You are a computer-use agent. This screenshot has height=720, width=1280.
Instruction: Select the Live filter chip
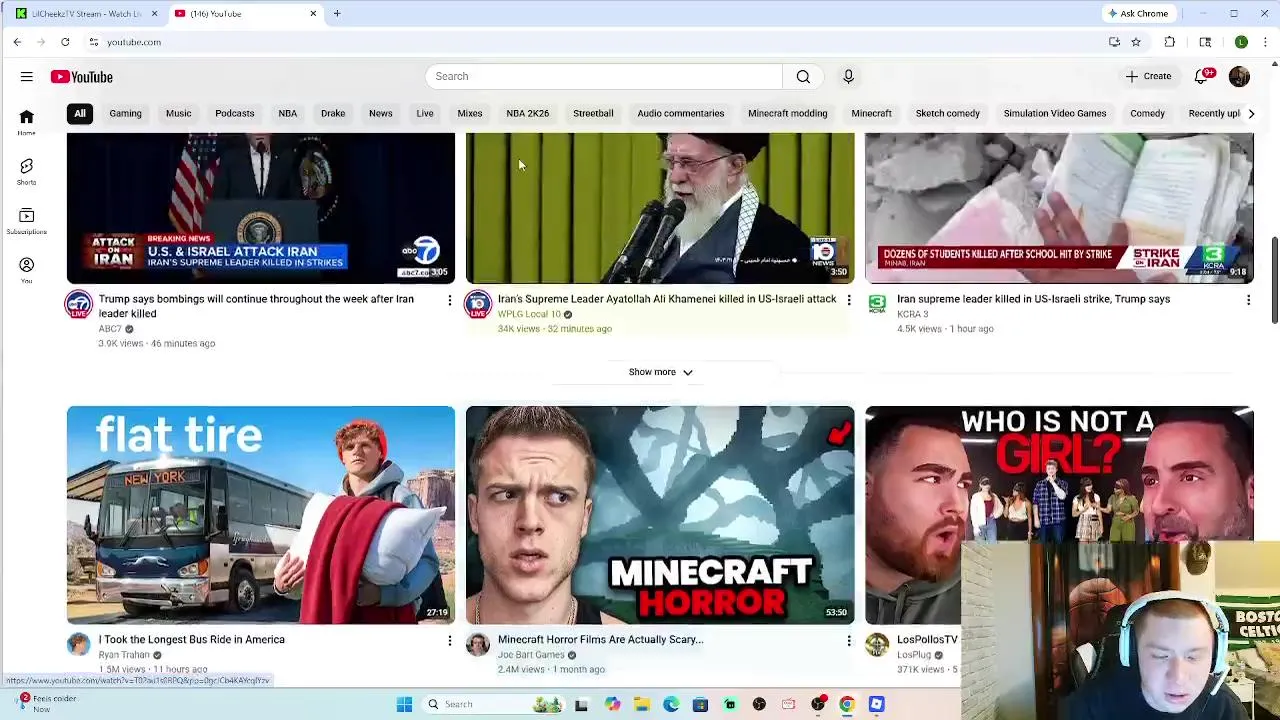pyautogui.click(x=425, y=113)
